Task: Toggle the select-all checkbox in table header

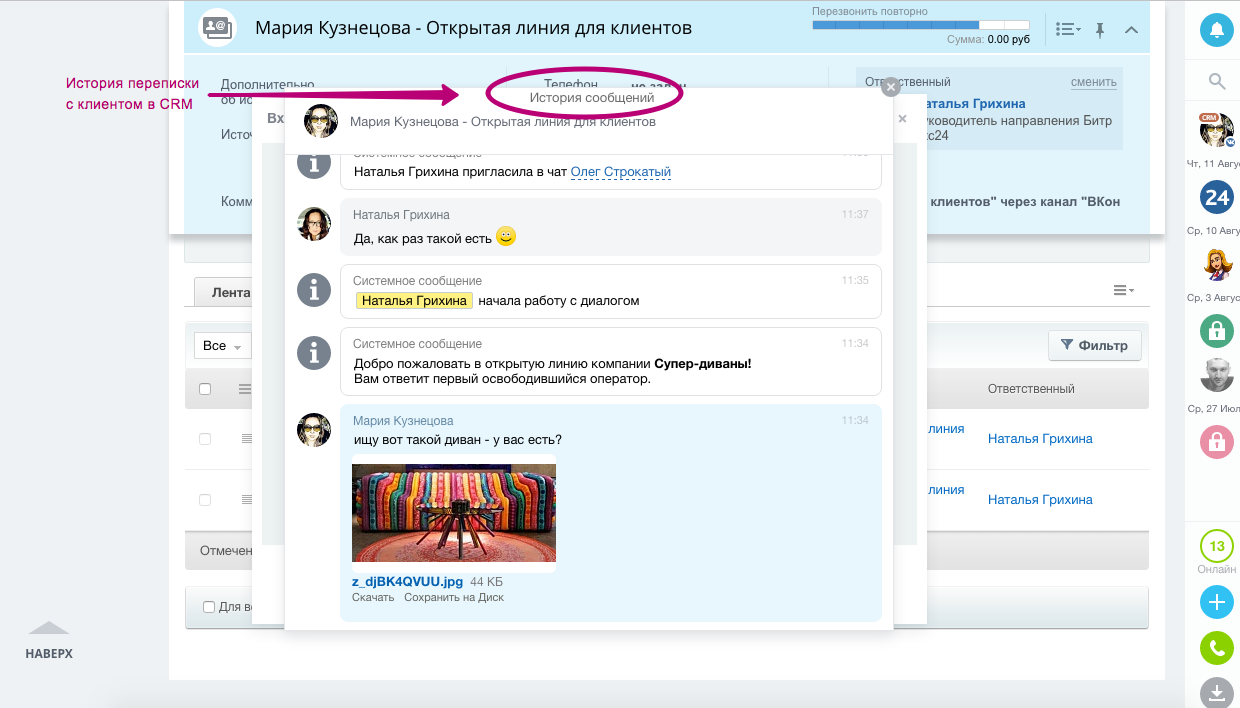Action: 205,389
